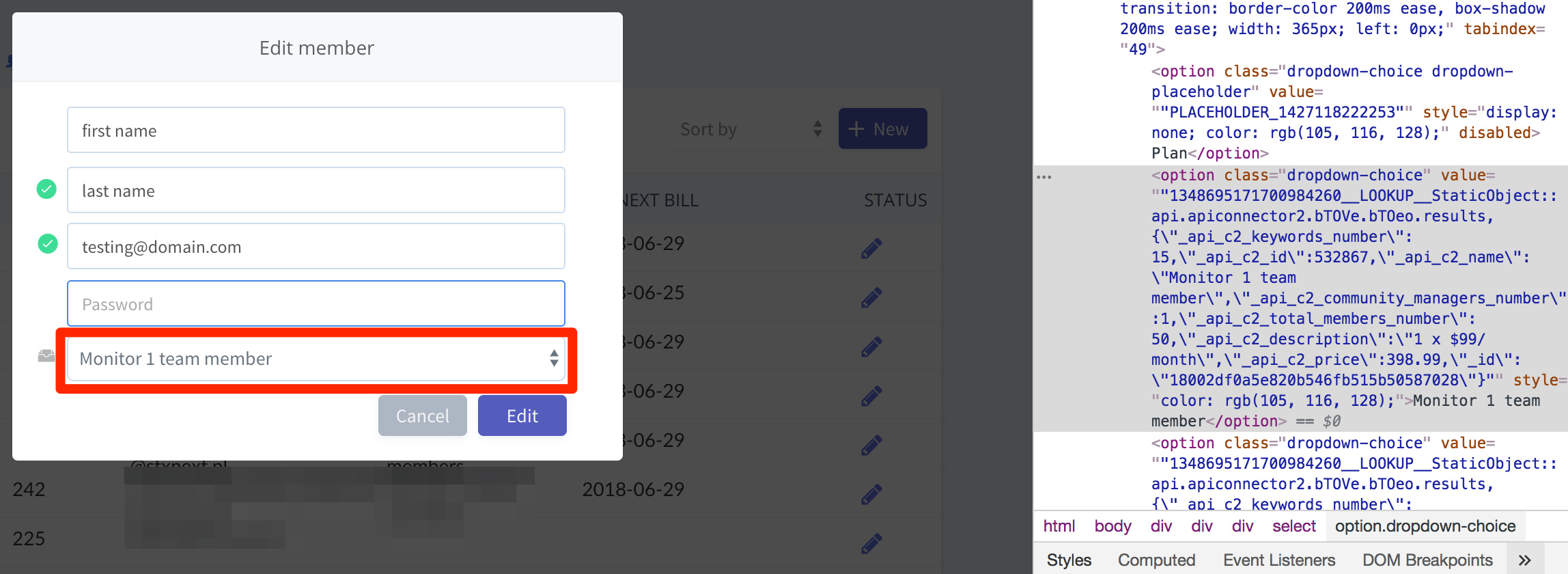Select the select element in the breadcrumb
Viewport: 1568px width, 574px height.
(1293, 526)
